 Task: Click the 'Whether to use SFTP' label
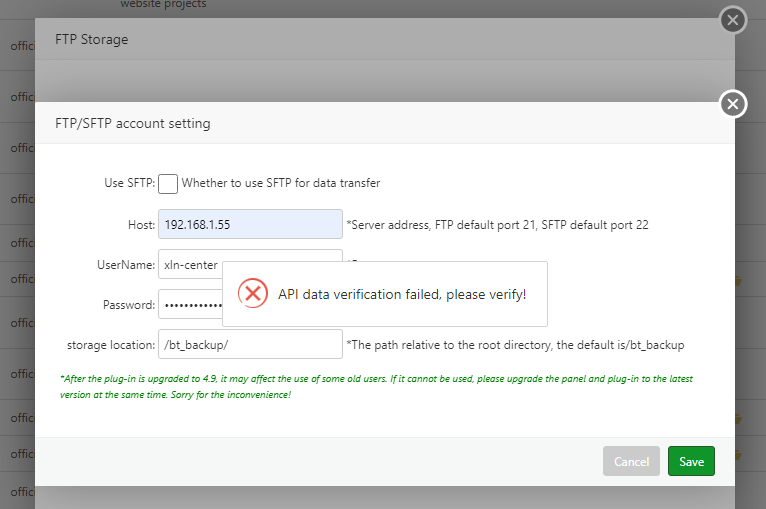281,183
